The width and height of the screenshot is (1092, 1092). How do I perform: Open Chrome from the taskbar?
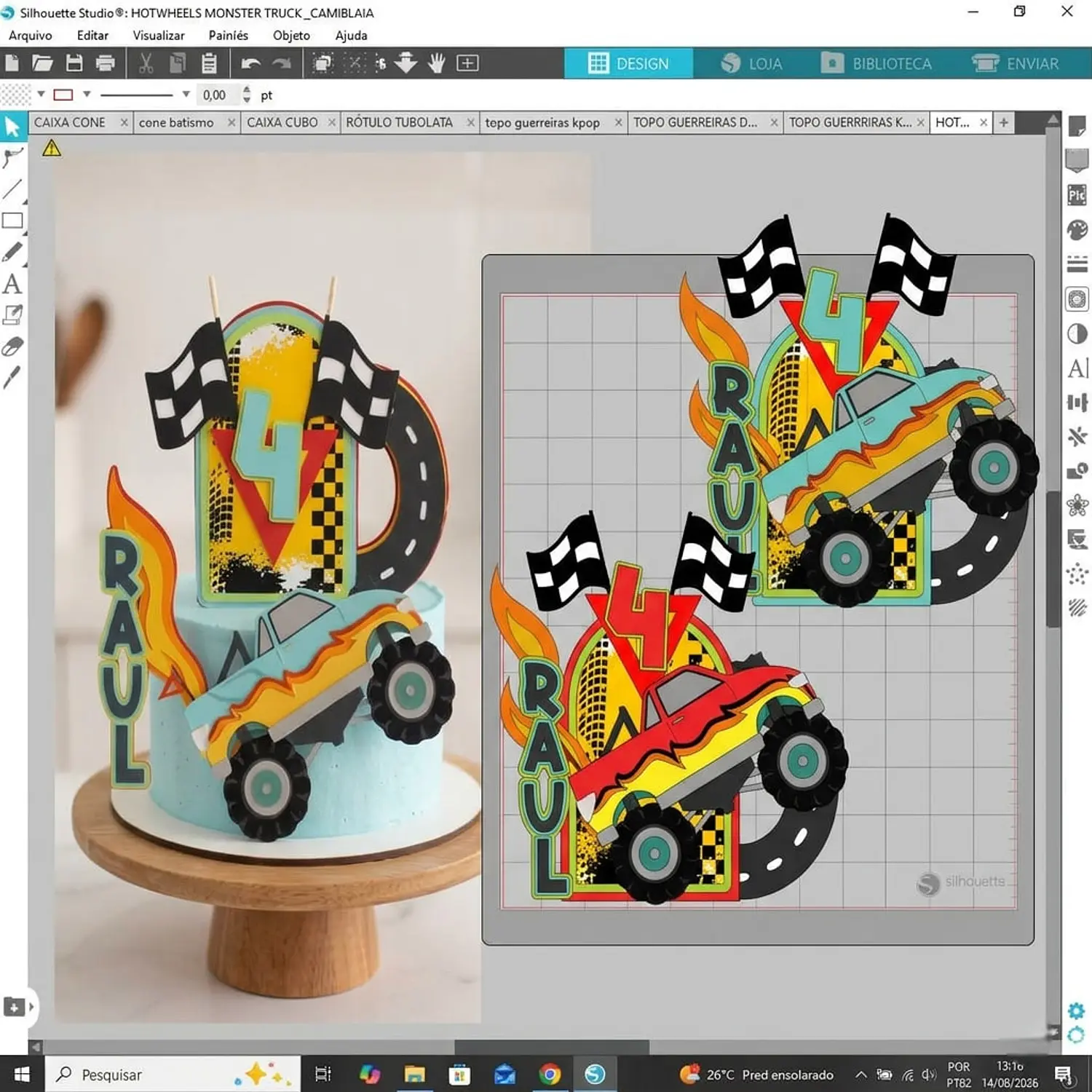(550, 1075)
